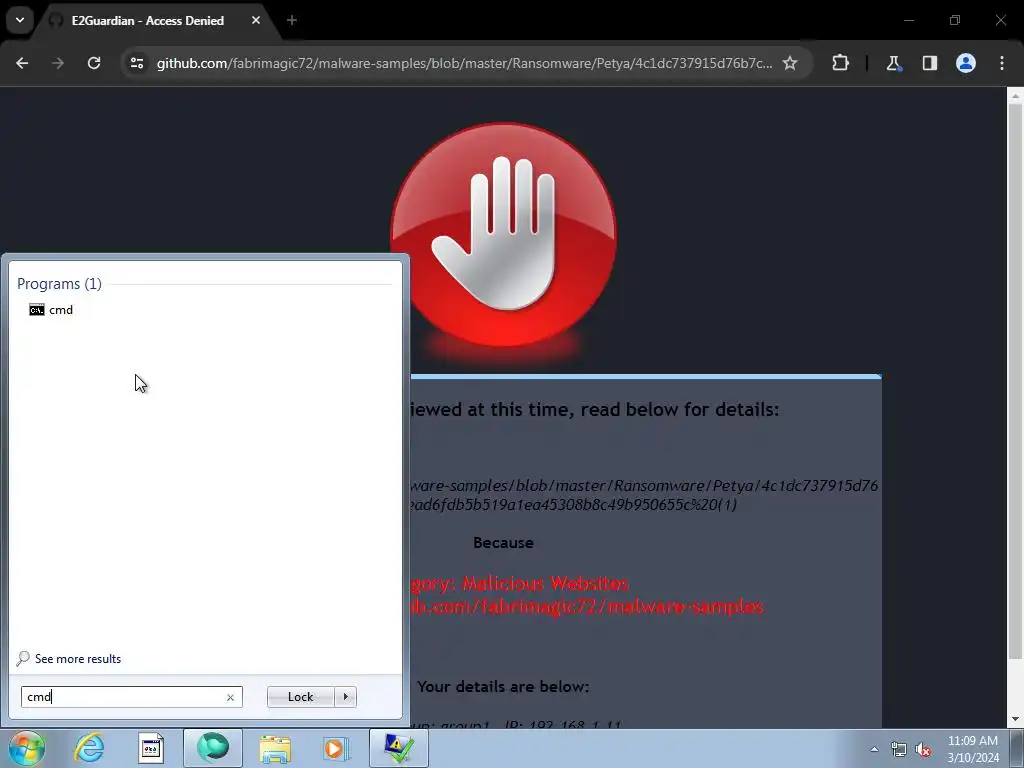Open the warning checkmark taskbar app

(x=399, y=748)
